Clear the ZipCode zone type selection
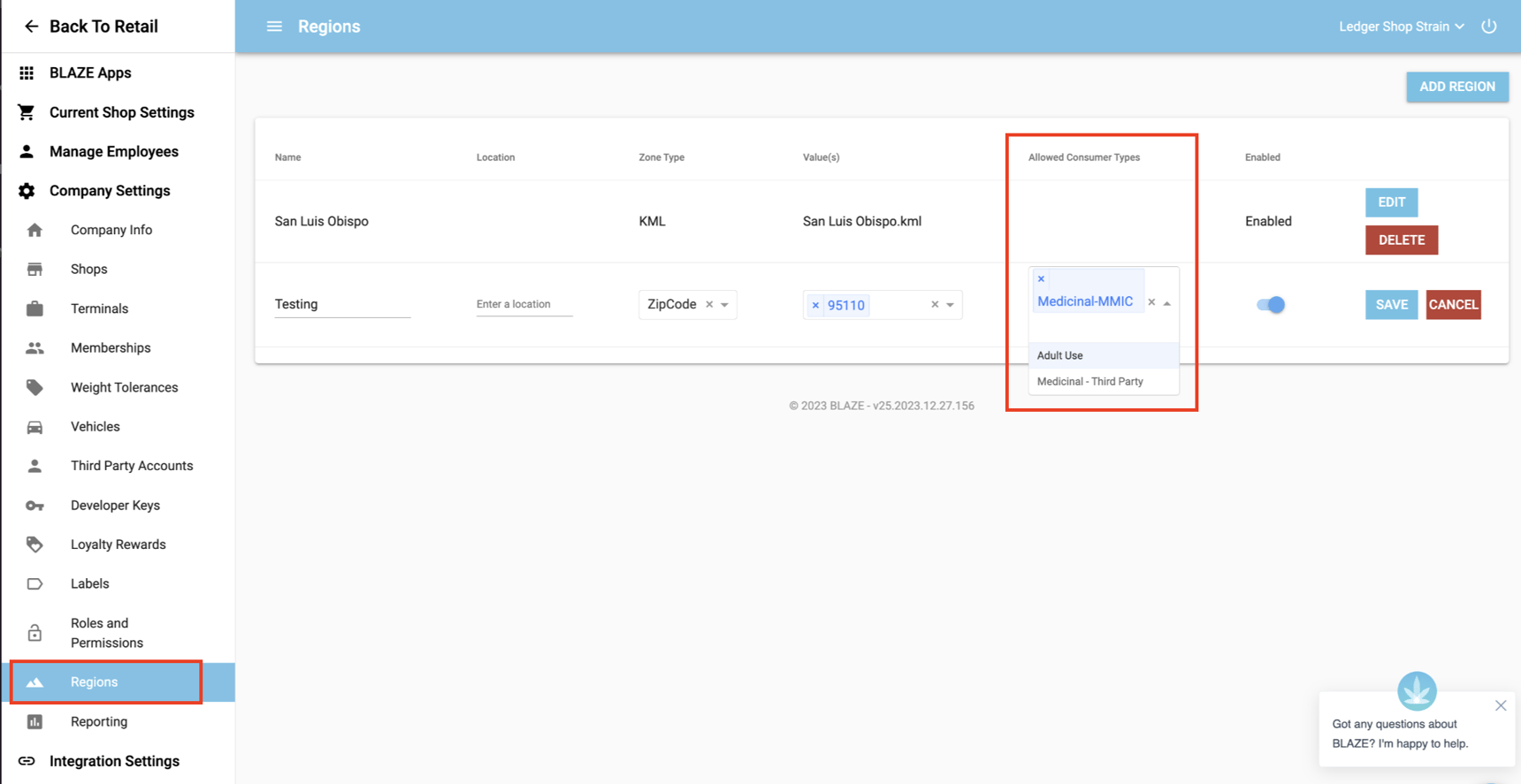Viewport: 1521px width, 784px height. 709,305
